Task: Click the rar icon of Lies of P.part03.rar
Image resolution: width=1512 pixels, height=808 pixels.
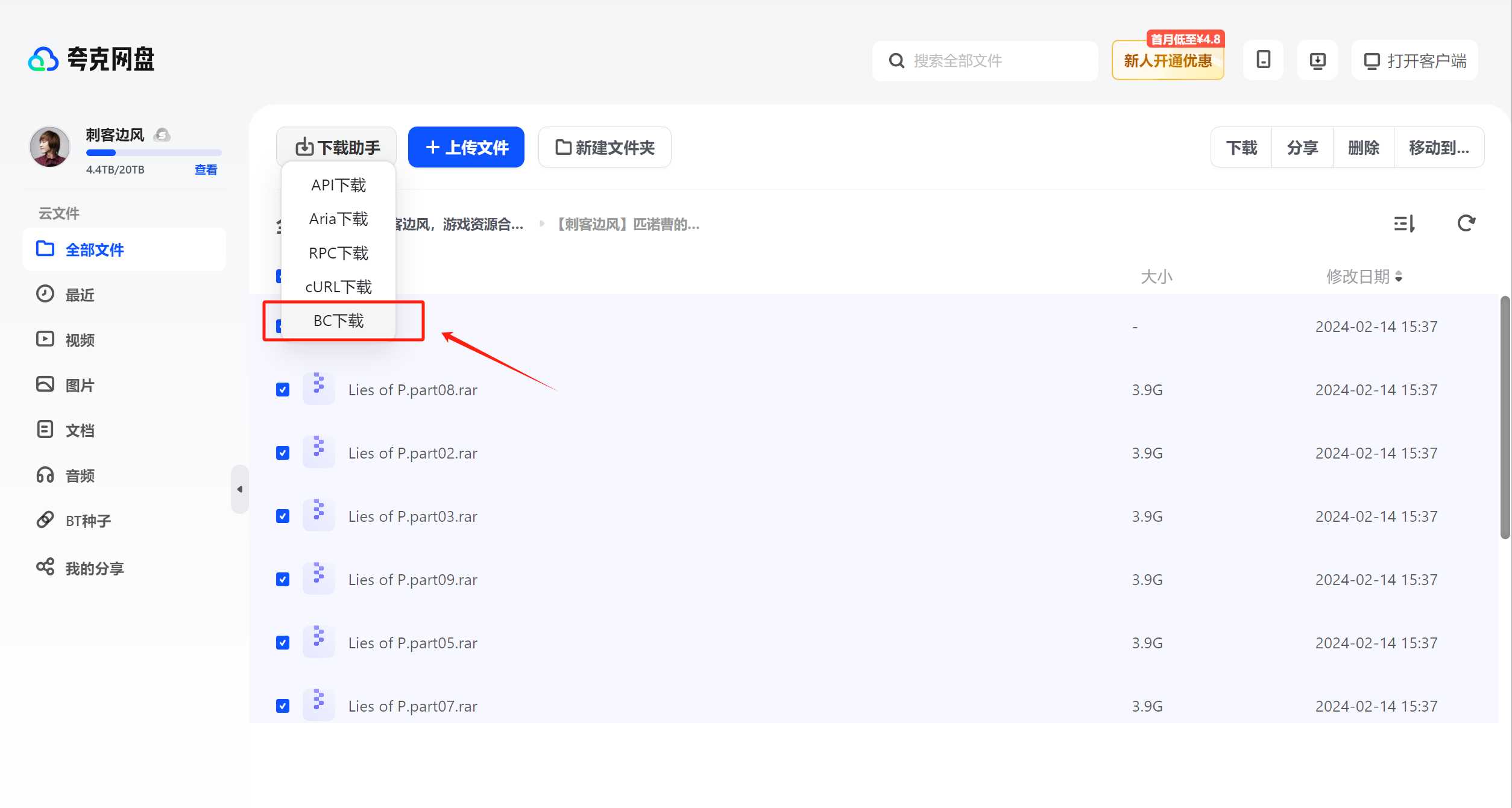Action: 318,515
